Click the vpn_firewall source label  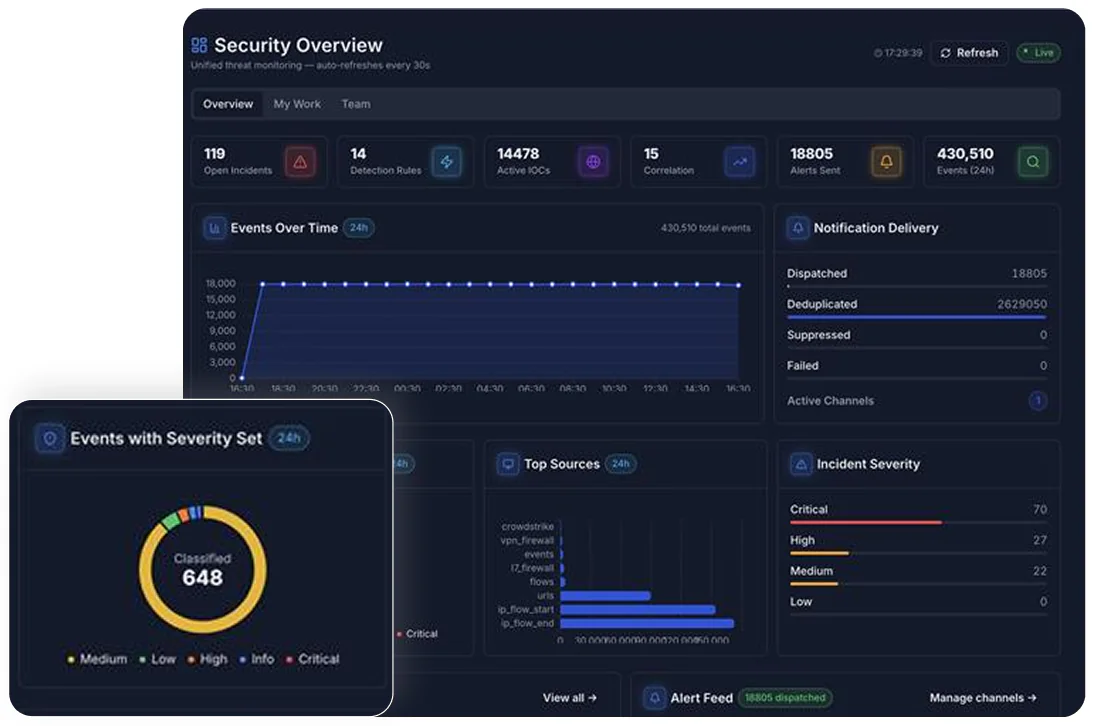[x=527, y=540]
